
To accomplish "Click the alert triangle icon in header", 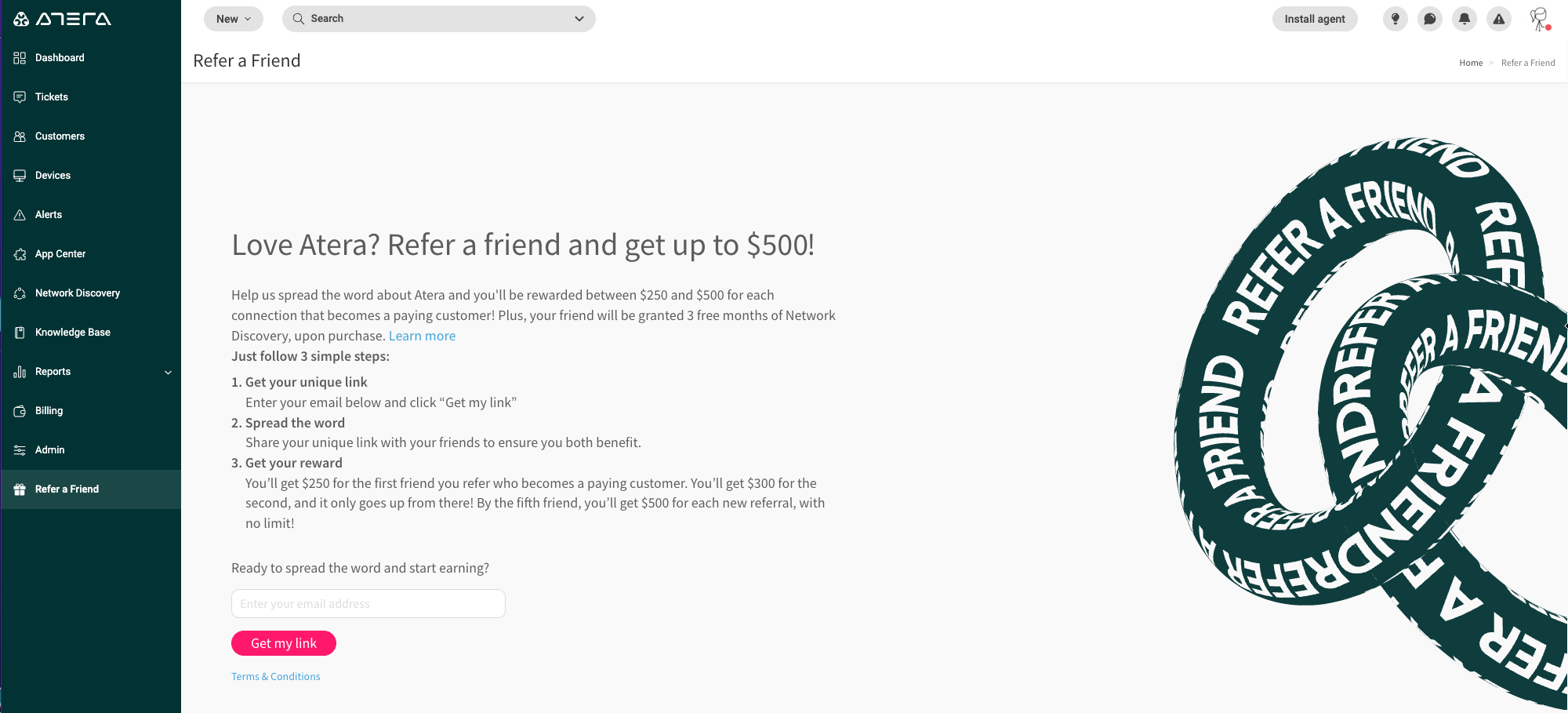I will [1498, 19].
